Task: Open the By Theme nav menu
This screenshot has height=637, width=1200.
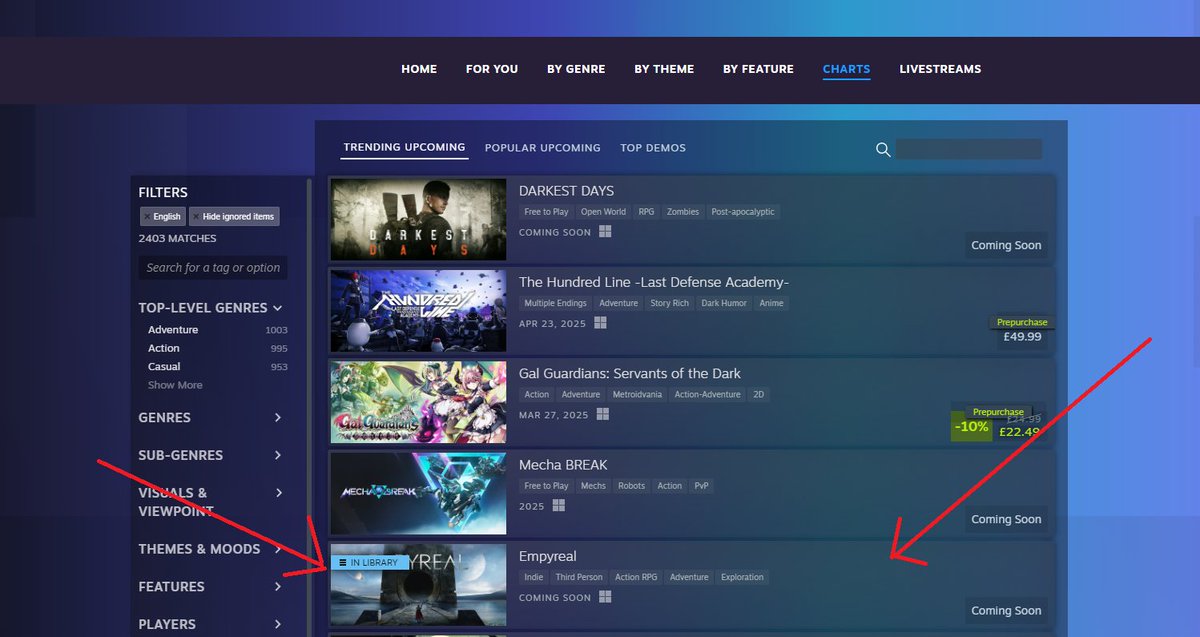Action: pyautogui.click(x=664, y=69)
